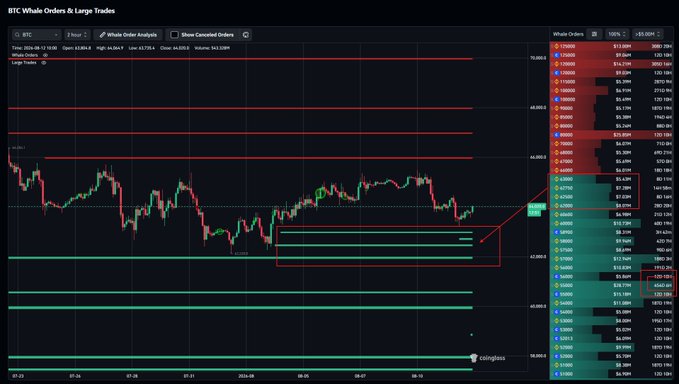This screenshot has height=384, width=679.
Task: Click the $10.83M value in the 56000 row
Action: pos(622,268)
